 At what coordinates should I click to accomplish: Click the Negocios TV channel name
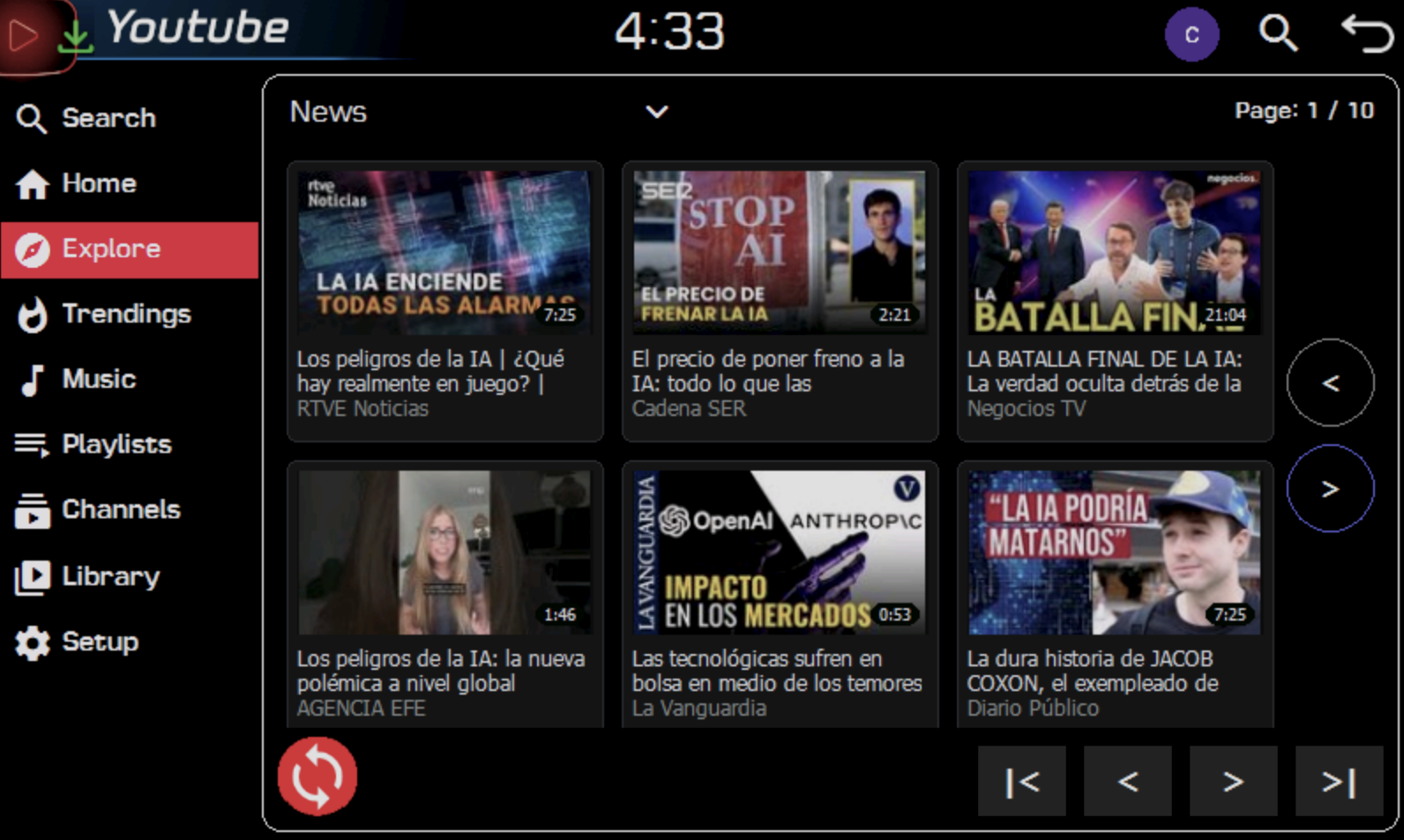(1027, 409)
